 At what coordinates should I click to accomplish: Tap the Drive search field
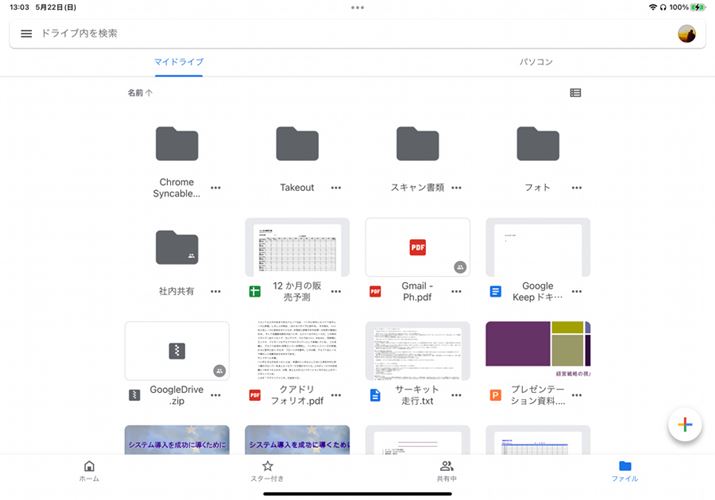click(x=358, y=33)
